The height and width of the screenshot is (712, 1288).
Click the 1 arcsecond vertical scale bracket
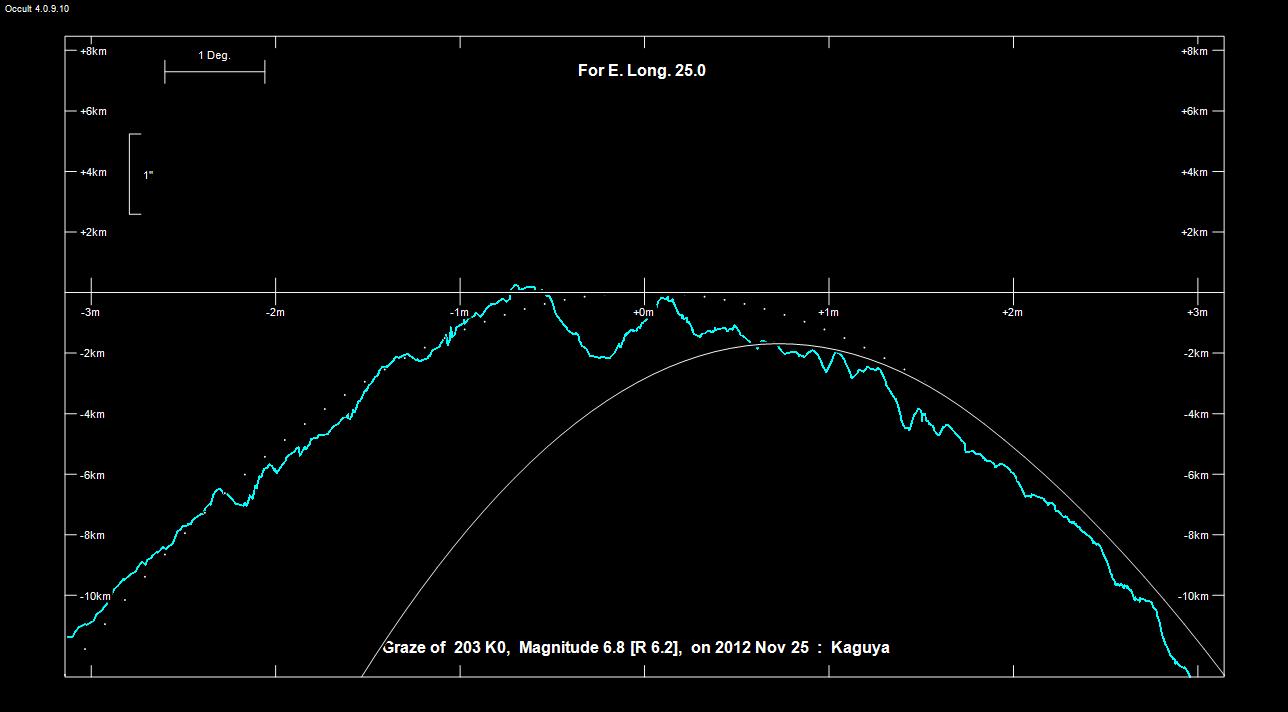pos(134,174)
